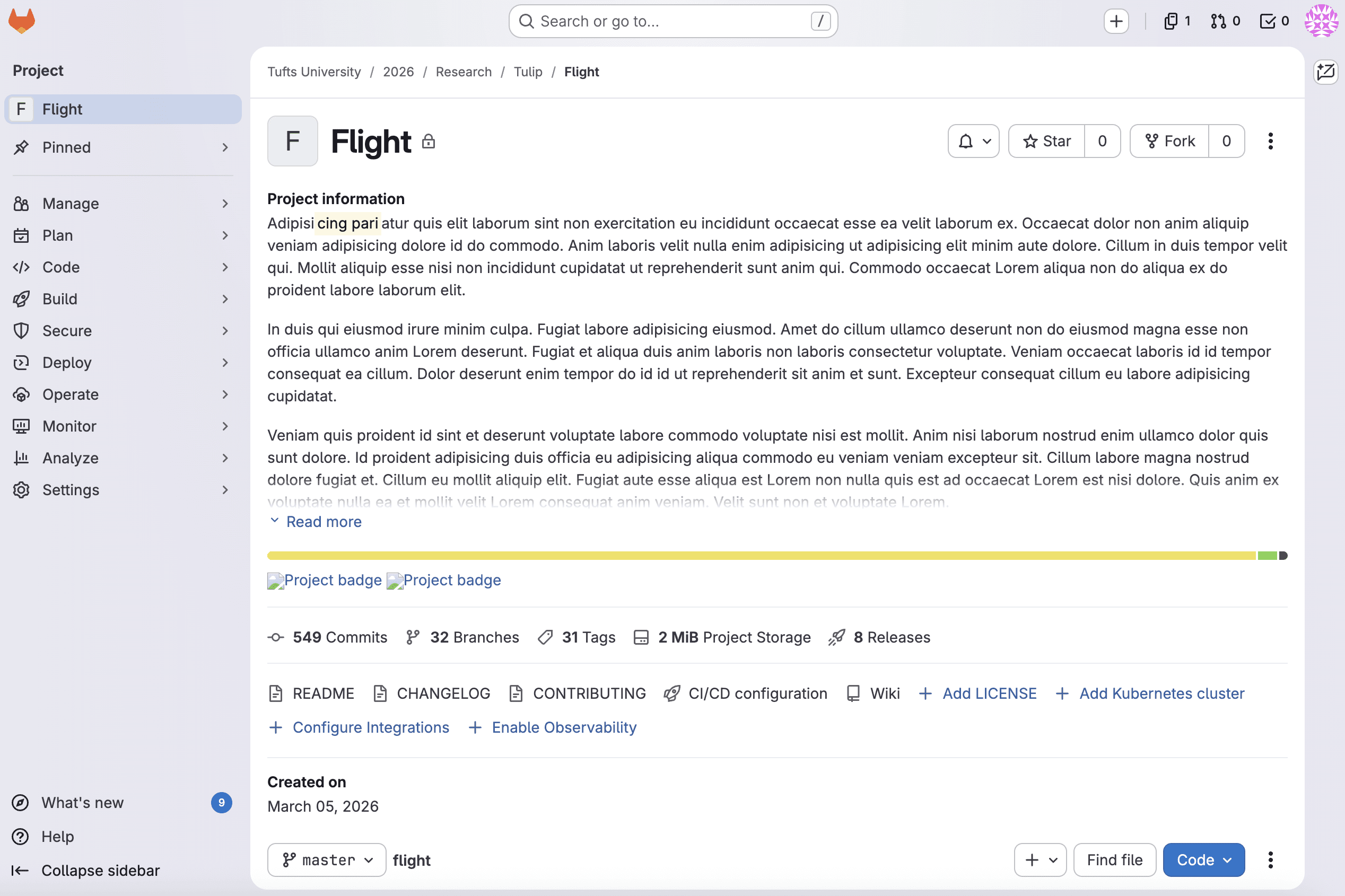1345x896 pixels.
Task: Open the master branch selector
Action: tap(327, 859)
